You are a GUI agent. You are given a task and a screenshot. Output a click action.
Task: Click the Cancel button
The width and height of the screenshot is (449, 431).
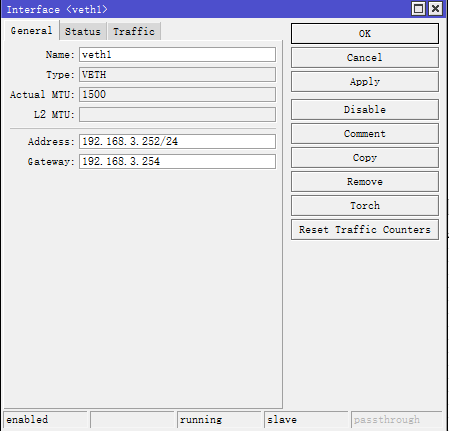(x=365, y=57)
